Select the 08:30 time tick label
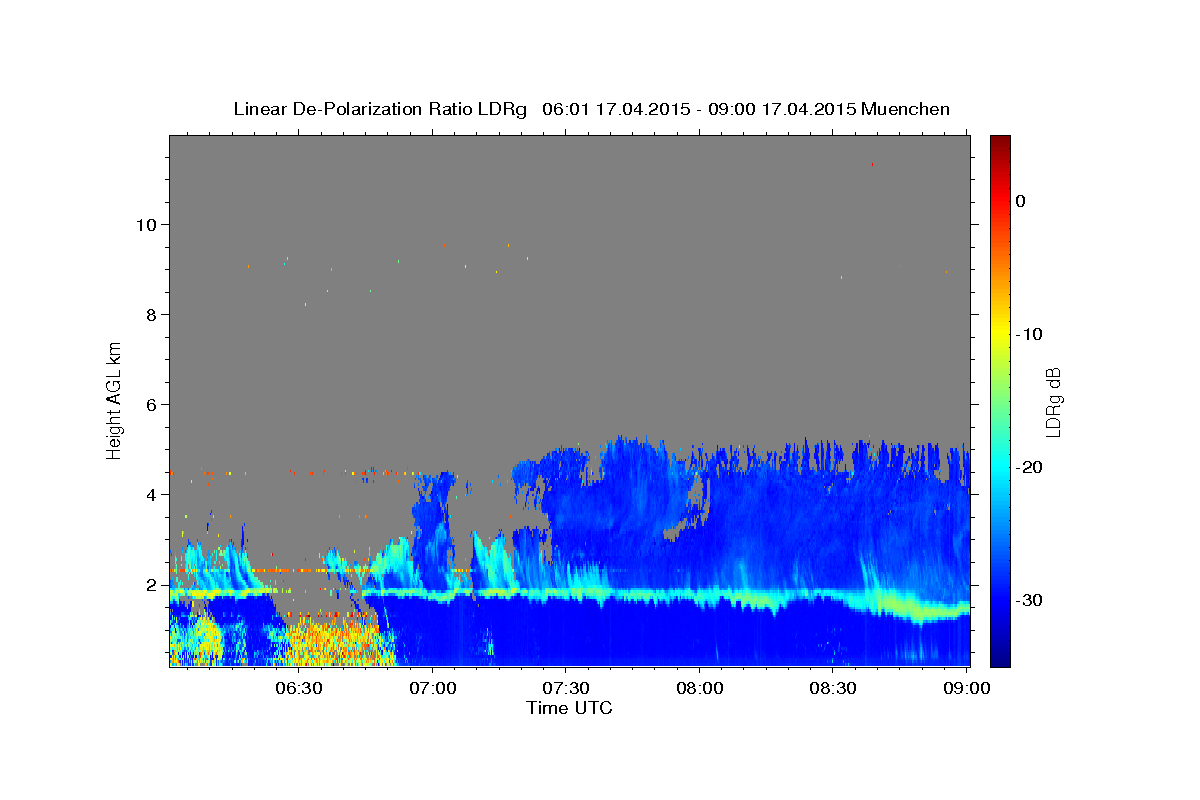The width and height of the screenshot is (1200, 800). (833, 689)
